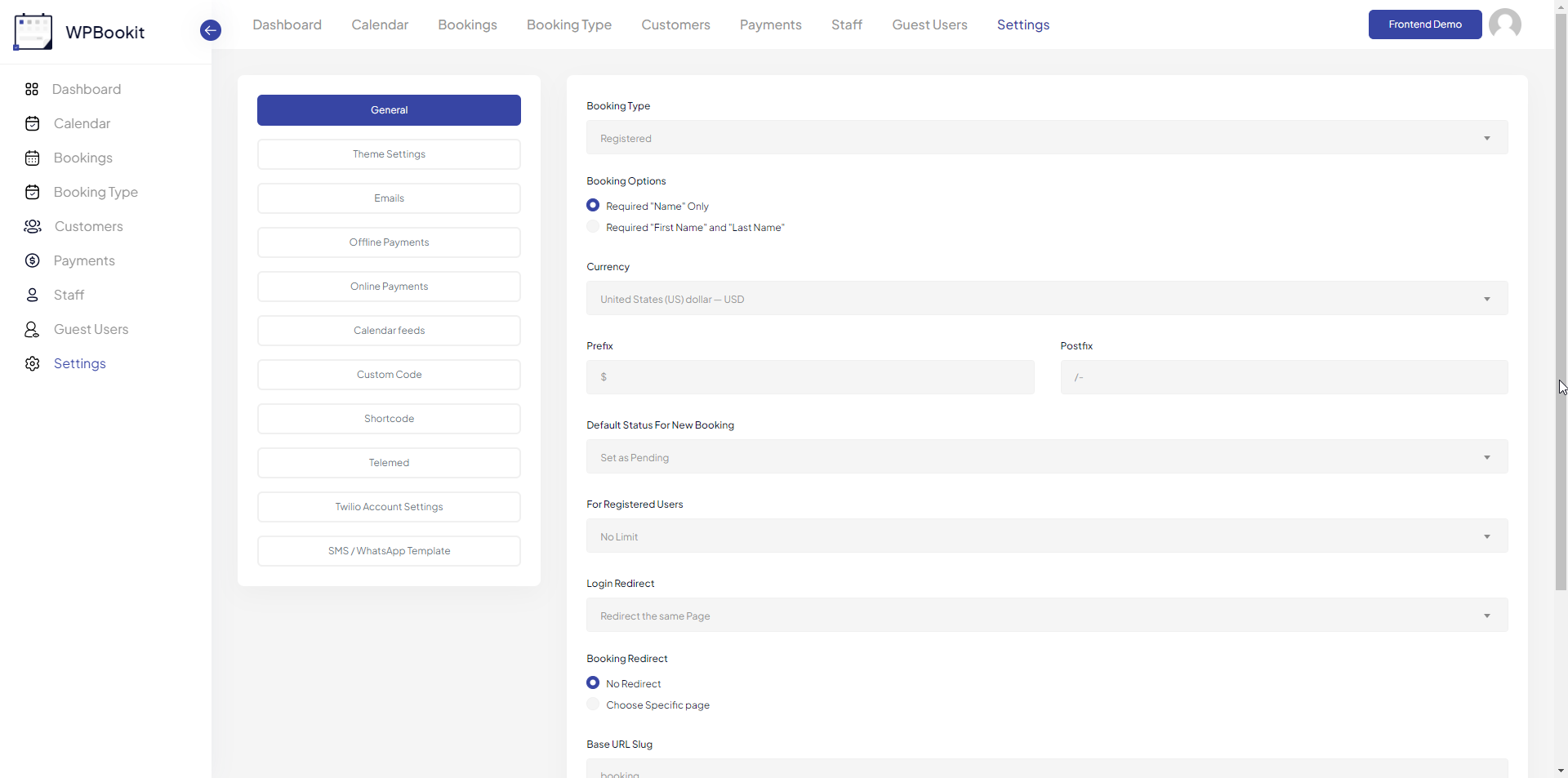Viewport: 1568px width, 778px height.
Task: Click the Frontend Demo button
Action: point(1424,24)
